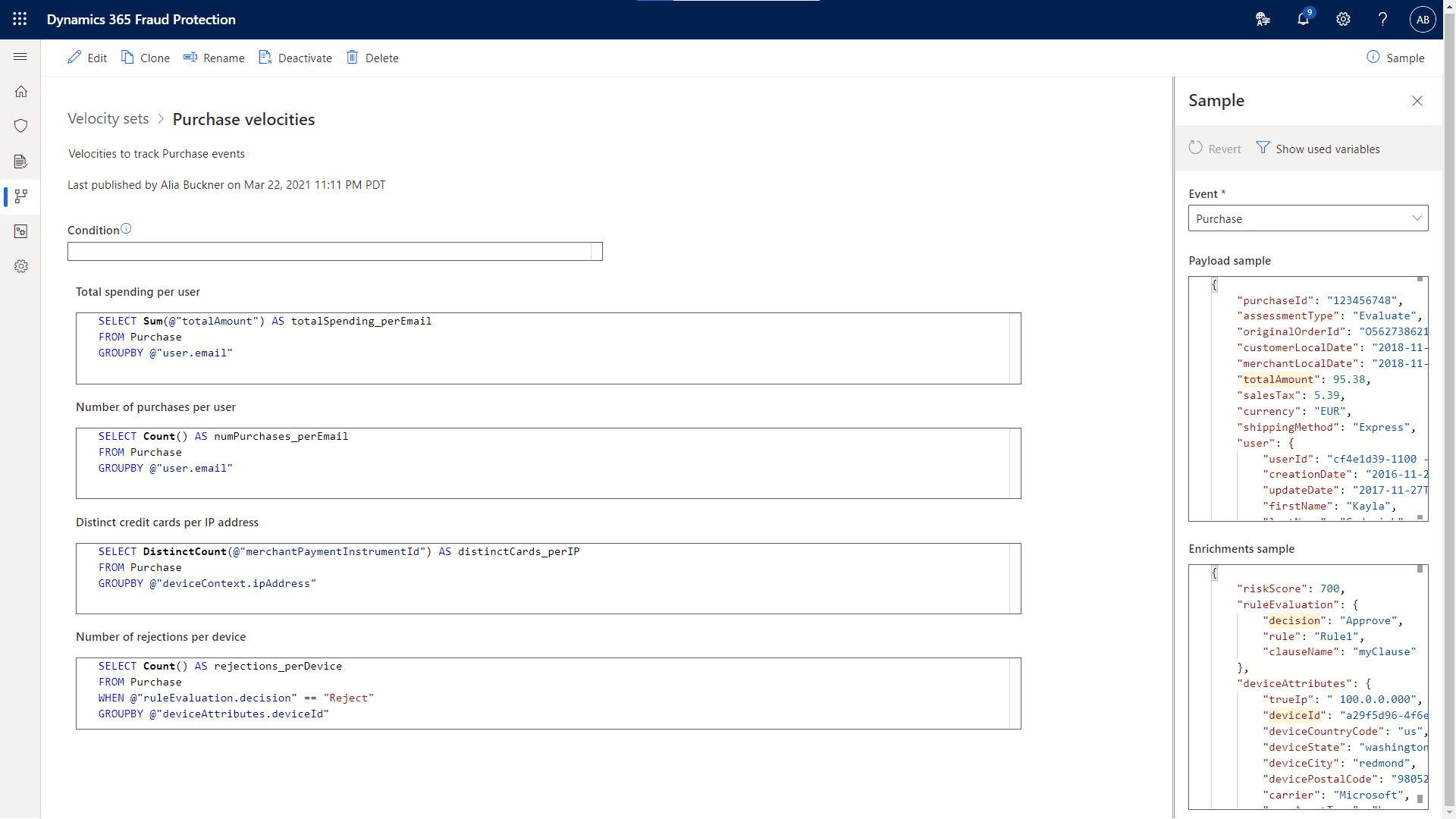Image resolution: width=1456 pixels, height=819 pixels.
Task: Click "deviceCity" line in enrichments
Action: point(1339,763)
